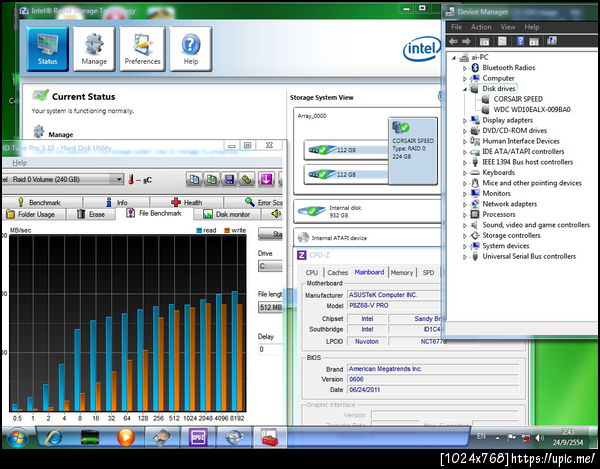Open the Help button in Intel Rapid Storage toolbar
Image resolution: width=600 pixels, height=469 pixels.
click(x=191, y=49)
